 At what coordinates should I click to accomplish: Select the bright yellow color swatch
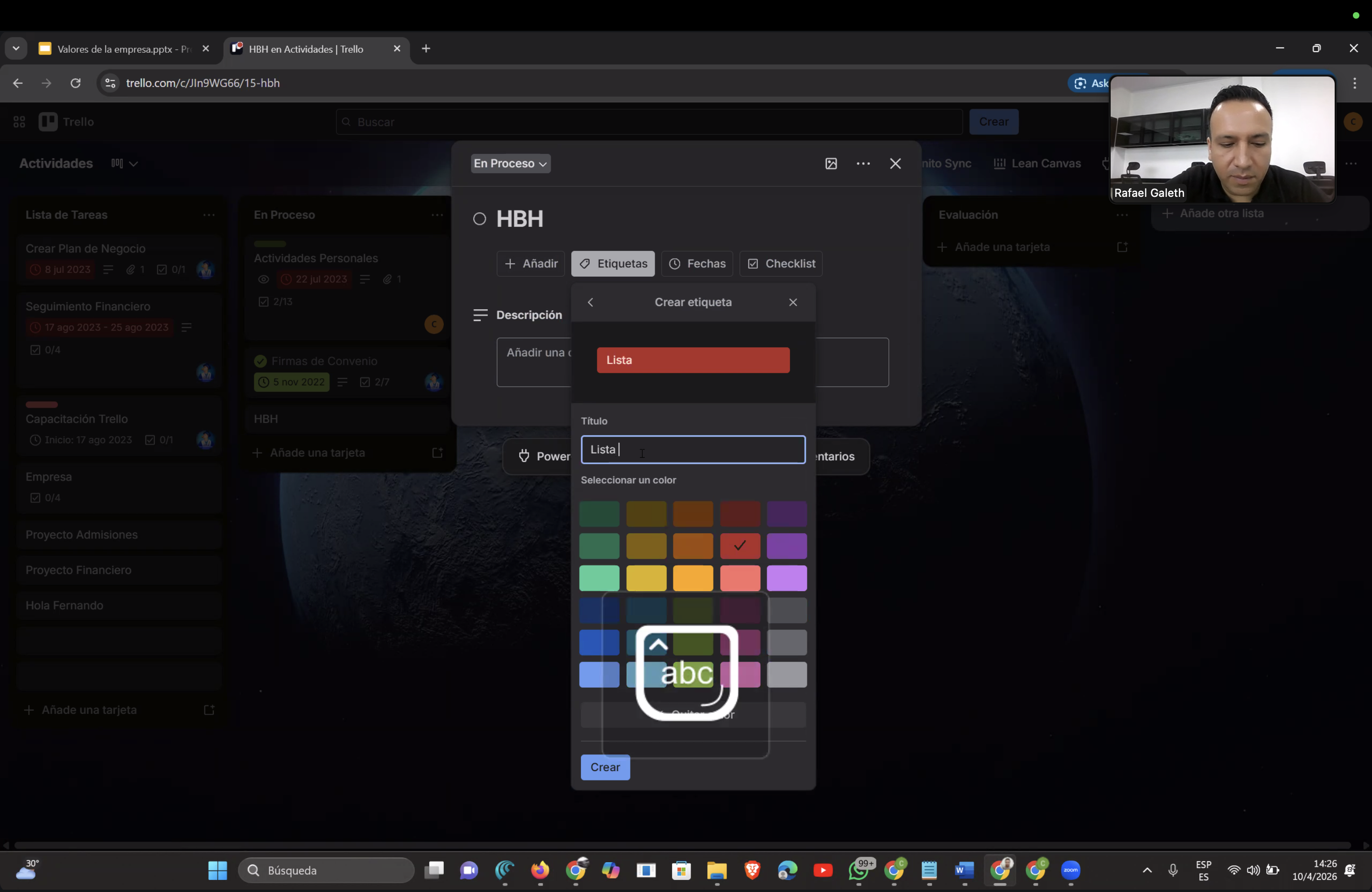click(x=646, y=578)
